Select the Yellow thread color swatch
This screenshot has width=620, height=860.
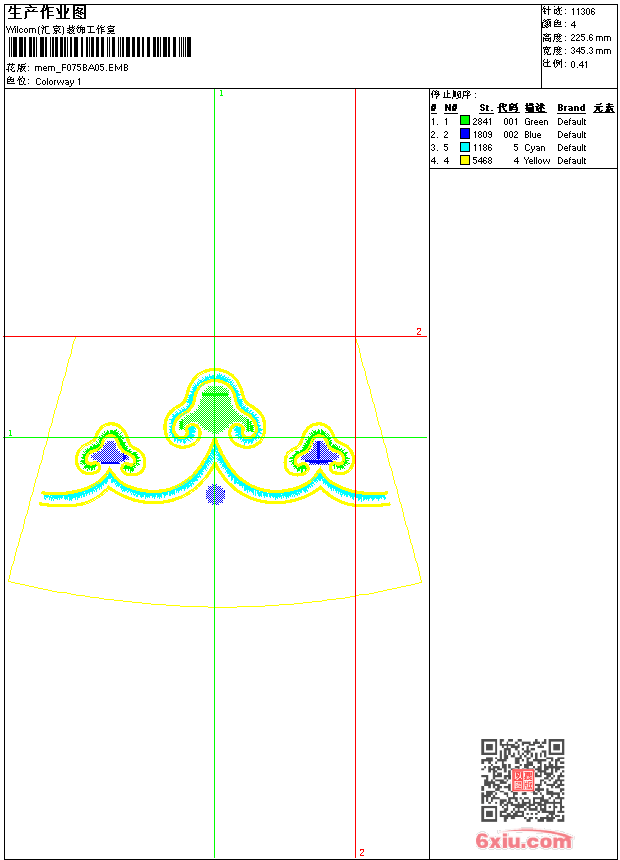click(465, 160)
